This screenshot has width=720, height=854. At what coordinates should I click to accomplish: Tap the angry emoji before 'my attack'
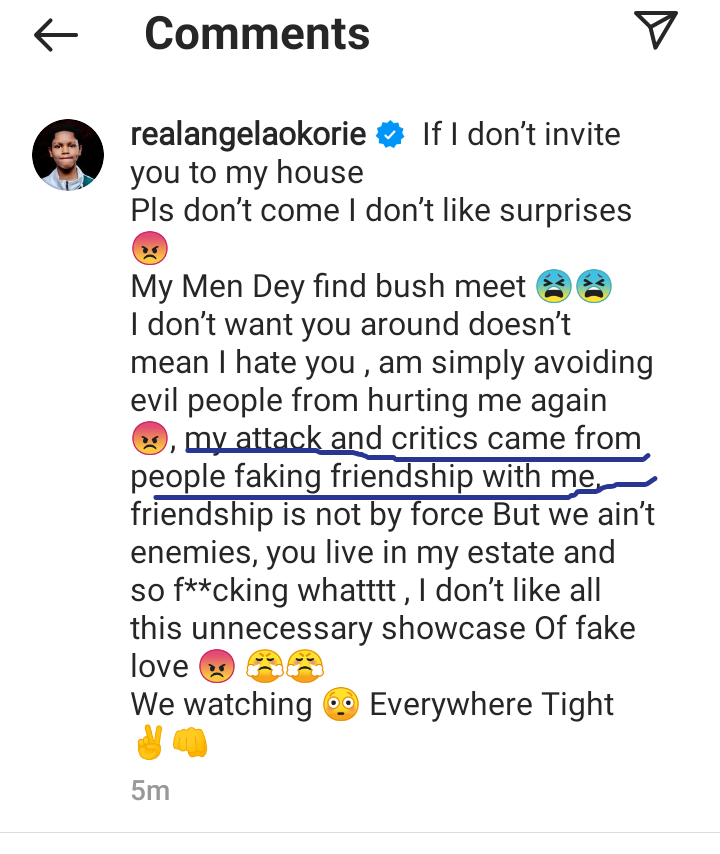pyautogui.click(x=149, y=438)
